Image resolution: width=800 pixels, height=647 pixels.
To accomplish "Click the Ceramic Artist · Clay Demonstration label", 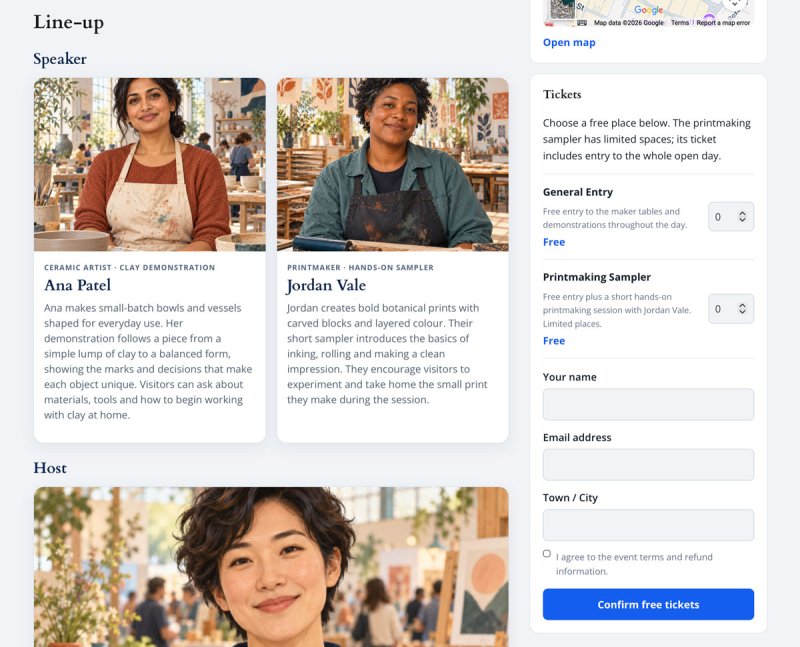I will coord(130,267).
